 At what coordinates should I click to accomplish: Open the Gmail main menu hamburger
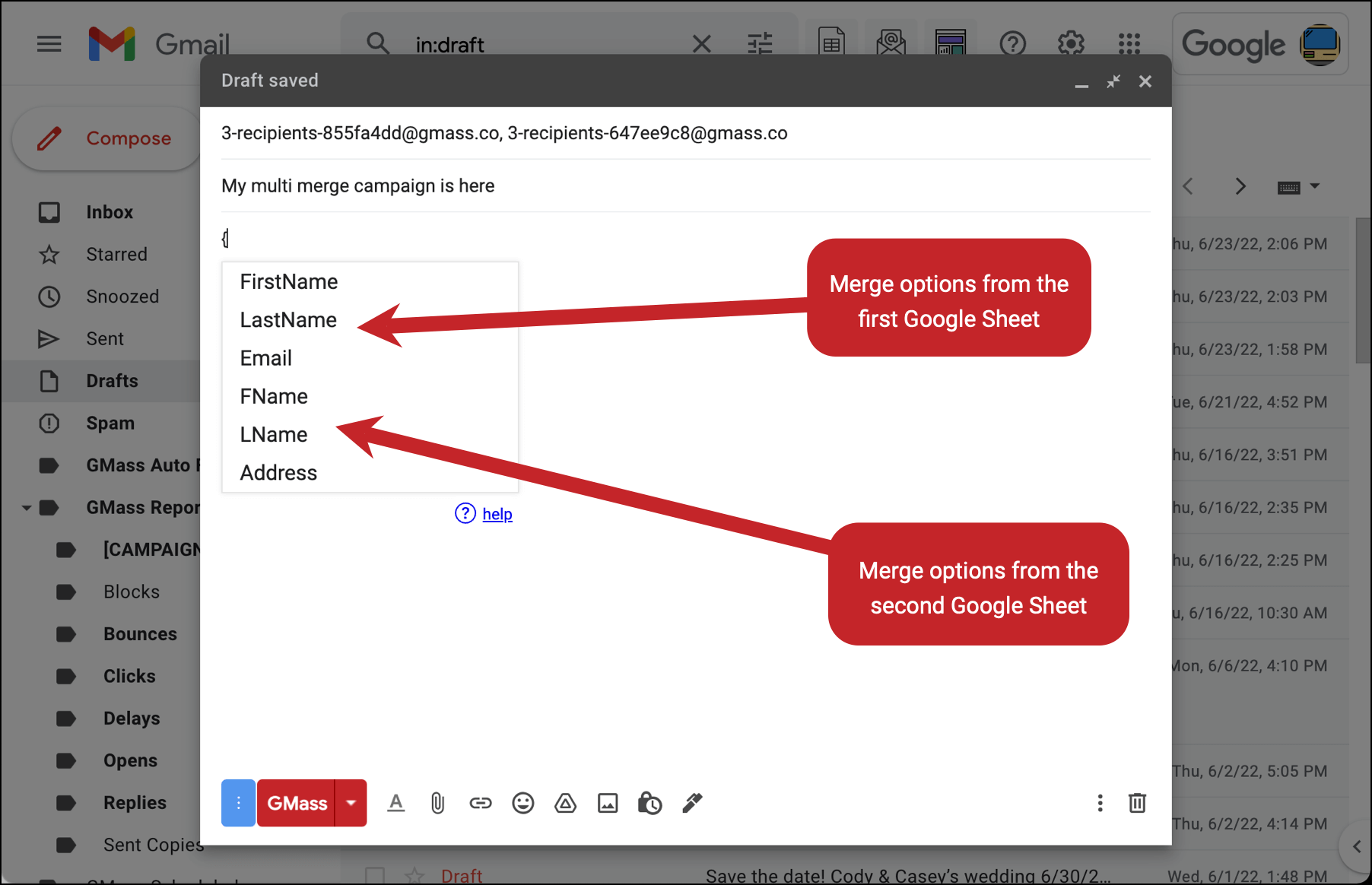(49, 43)
